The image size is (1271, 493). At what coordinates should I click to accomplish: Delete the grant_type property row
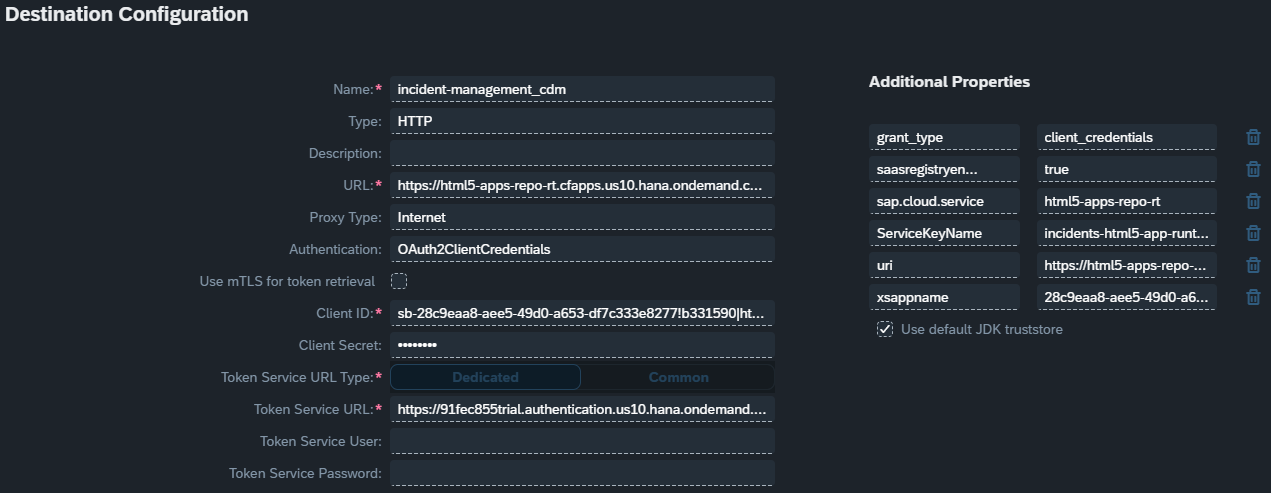(x=1253, y=137)
